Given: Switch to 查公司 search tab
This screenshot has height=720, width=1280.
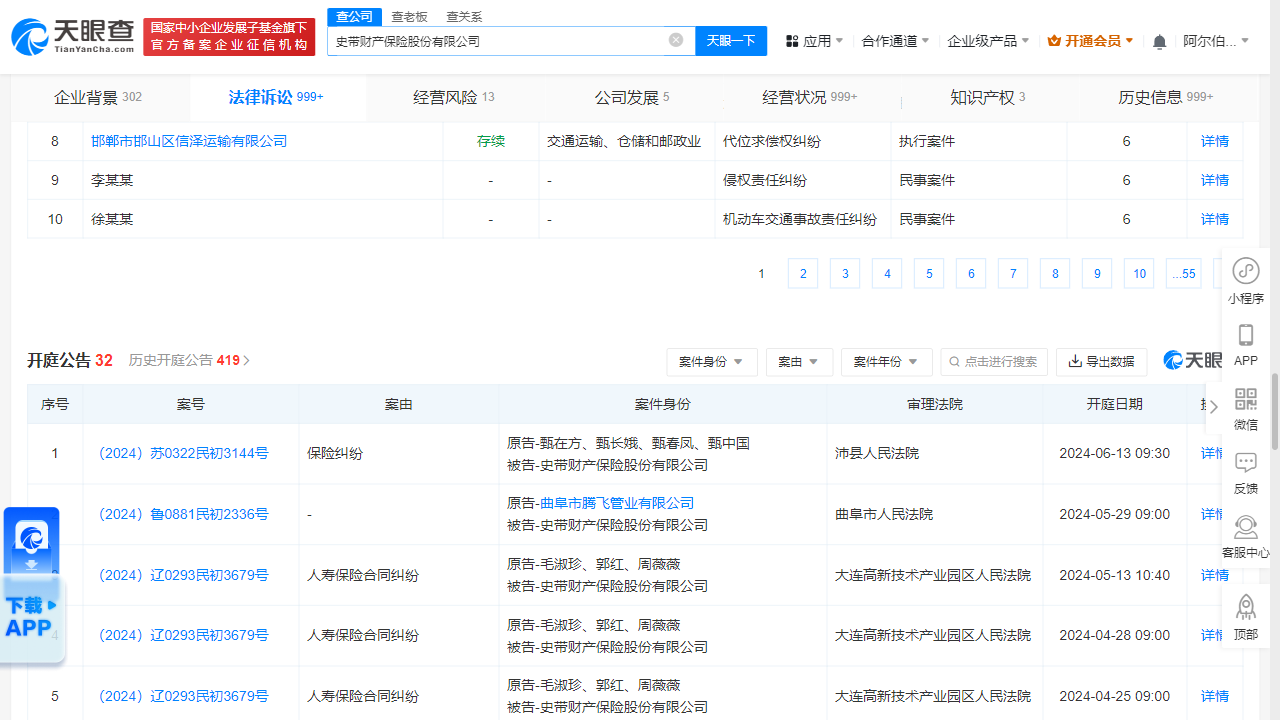Looking at the screenshot, I should 354,16.
